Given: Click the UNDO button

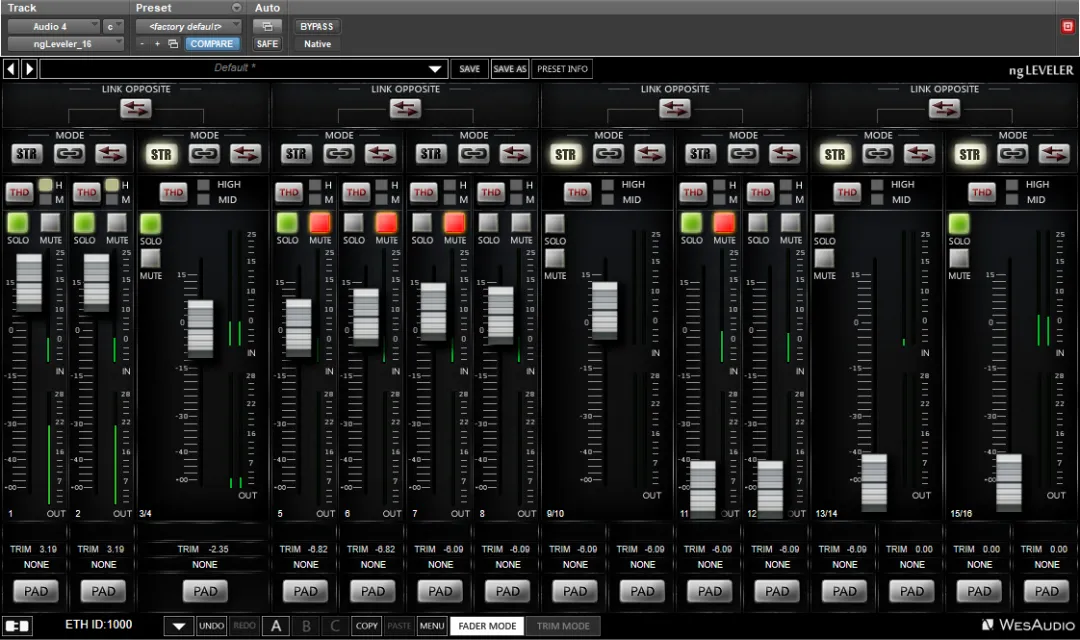Looking at the screenshot, I should 211,626.
